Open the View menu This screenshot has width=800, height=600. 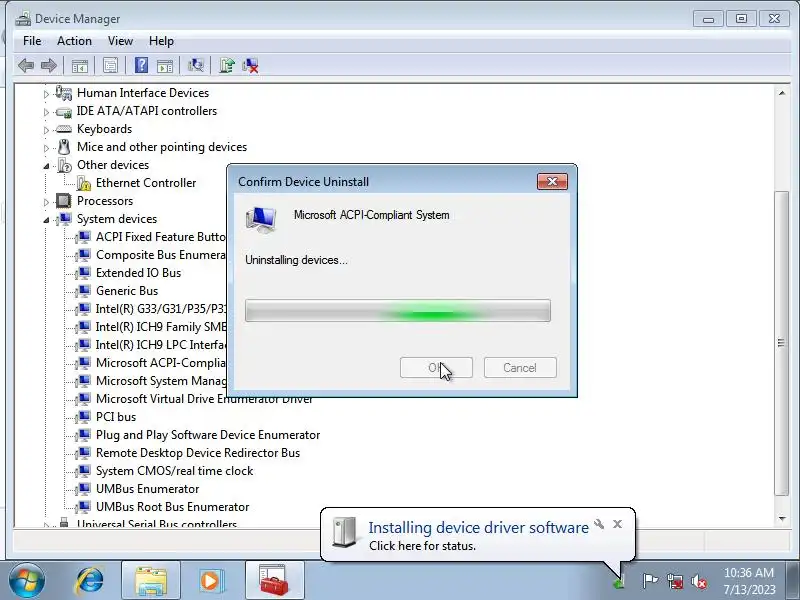point(120,41)
